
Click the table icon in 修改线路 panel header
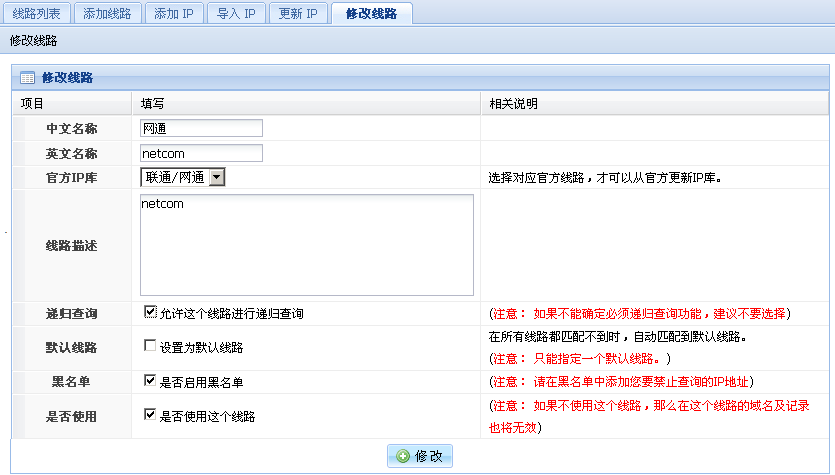[28, 77]
